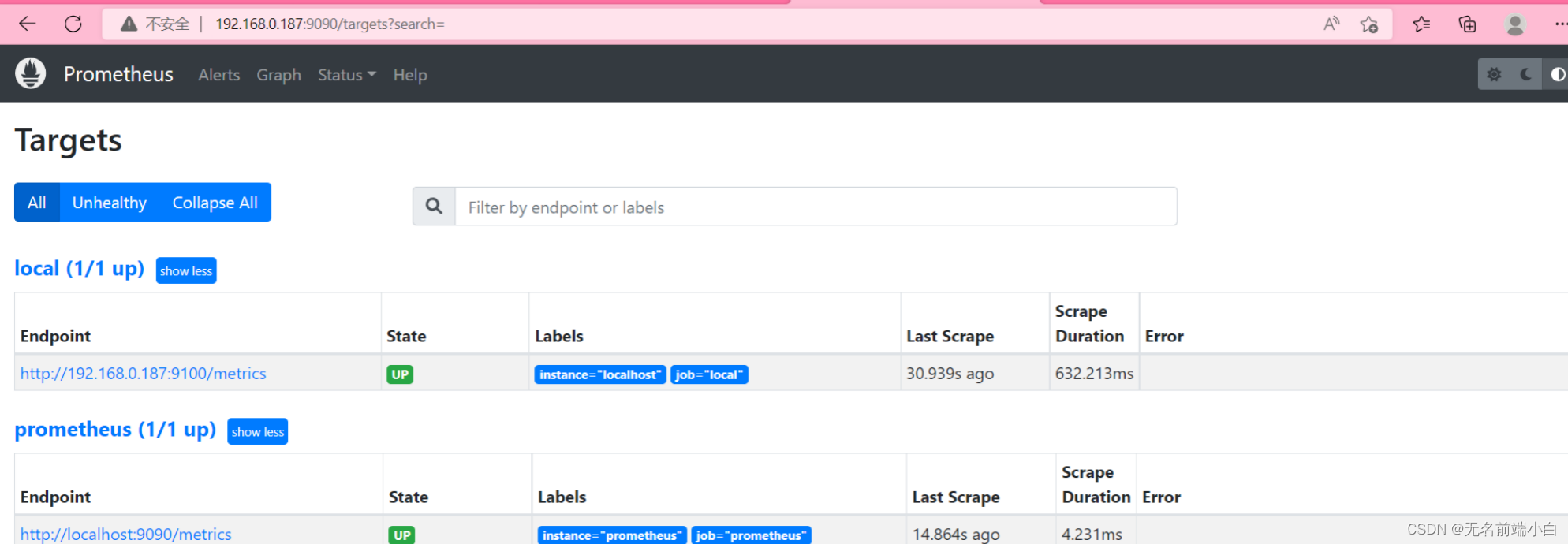This screenshot has width=1568, height=544.
Task: Expand the Status dropdown menu
Action: [x=347, y=75]
